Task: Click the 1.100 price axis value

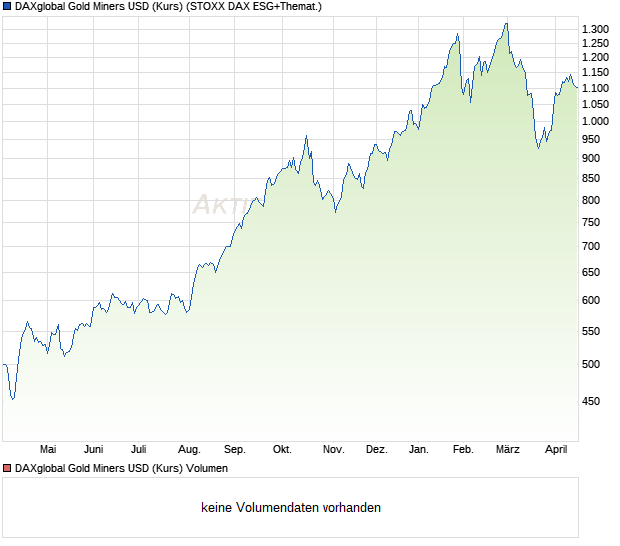Action: pos(595,89)
